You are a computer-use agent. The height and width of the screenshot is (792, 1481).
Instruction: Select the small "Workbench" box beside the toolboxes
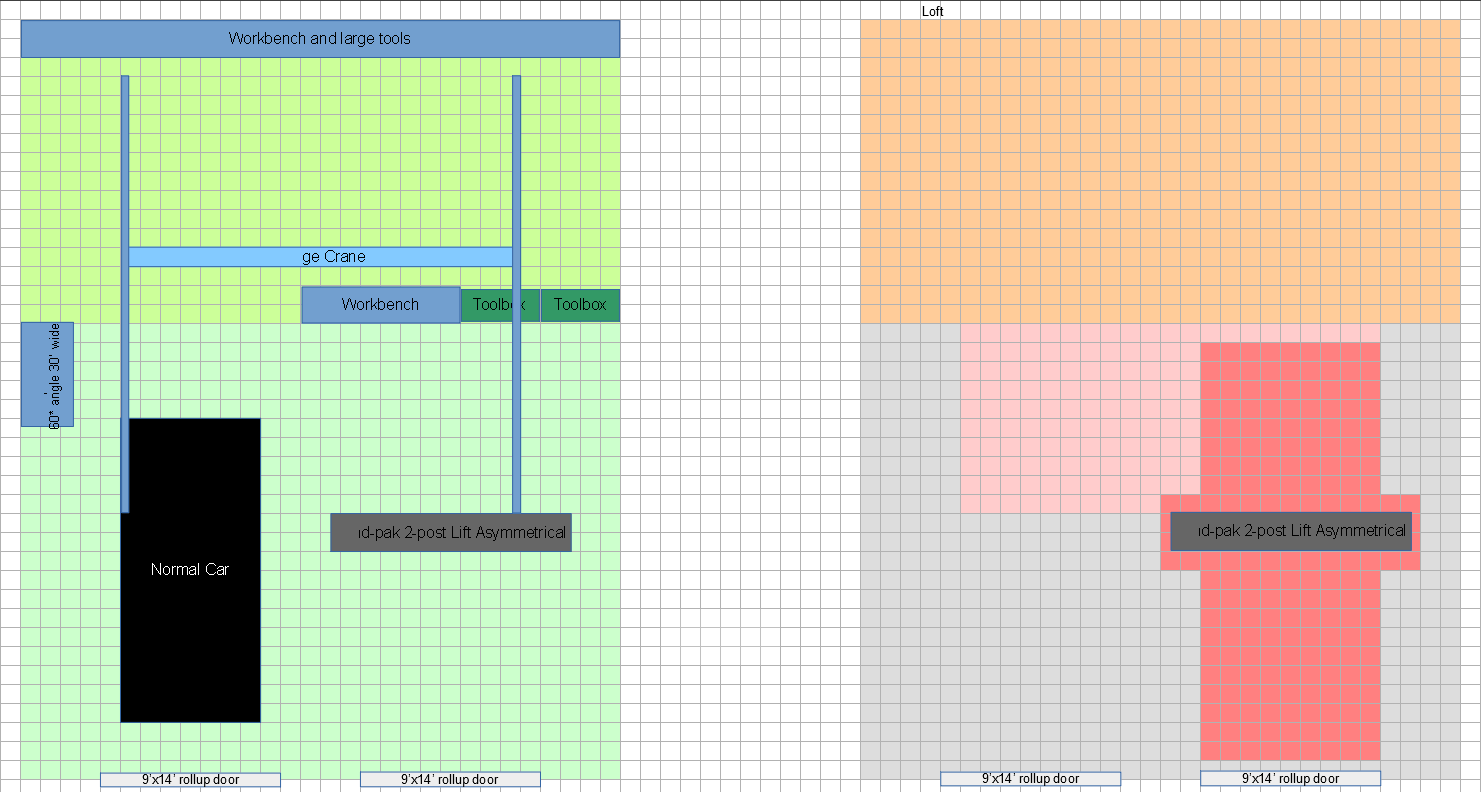coord(380,305)
